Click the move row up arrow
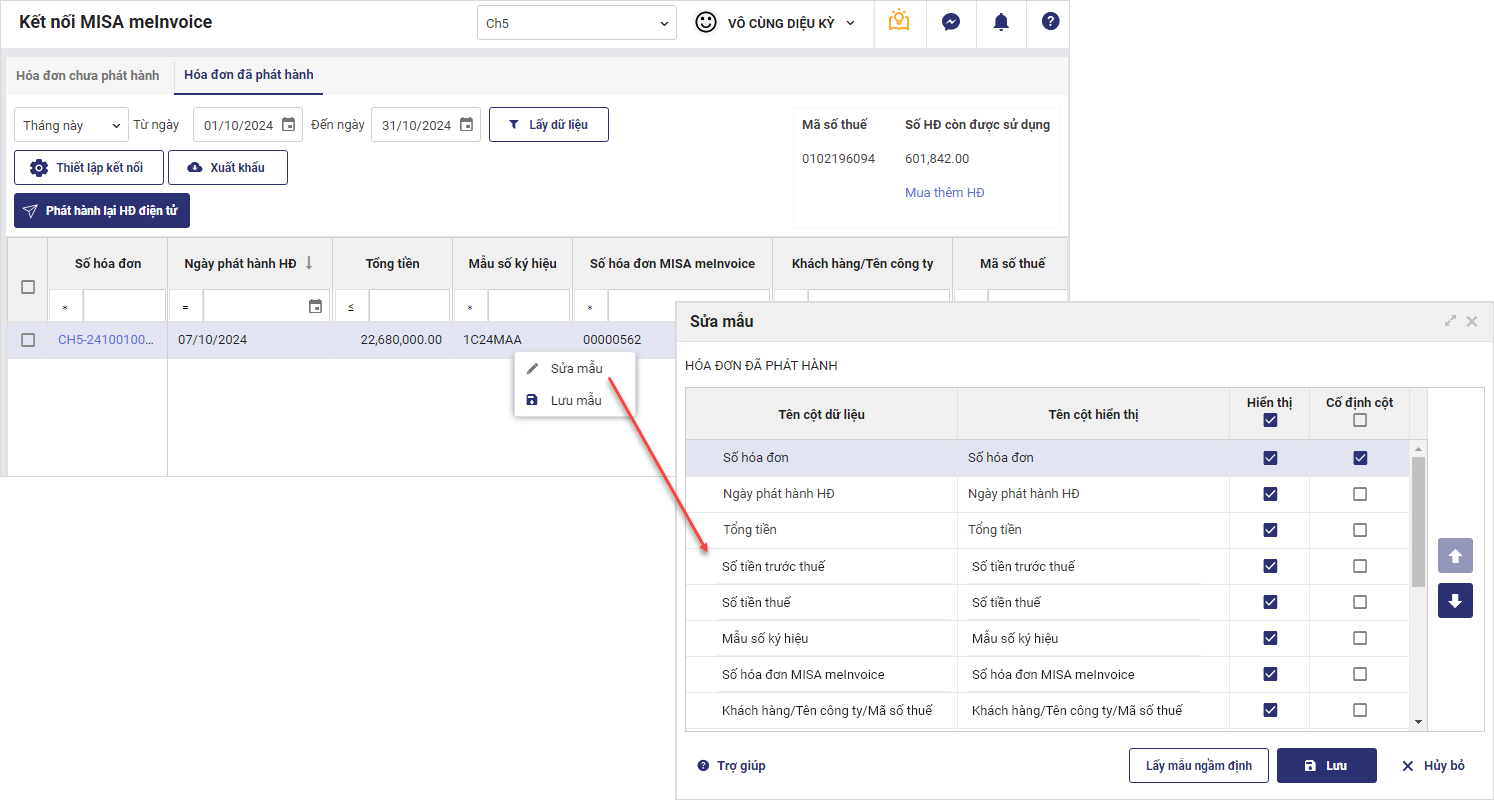Viewport: 1494px width, 800px height. click(x=1455, y=556)
